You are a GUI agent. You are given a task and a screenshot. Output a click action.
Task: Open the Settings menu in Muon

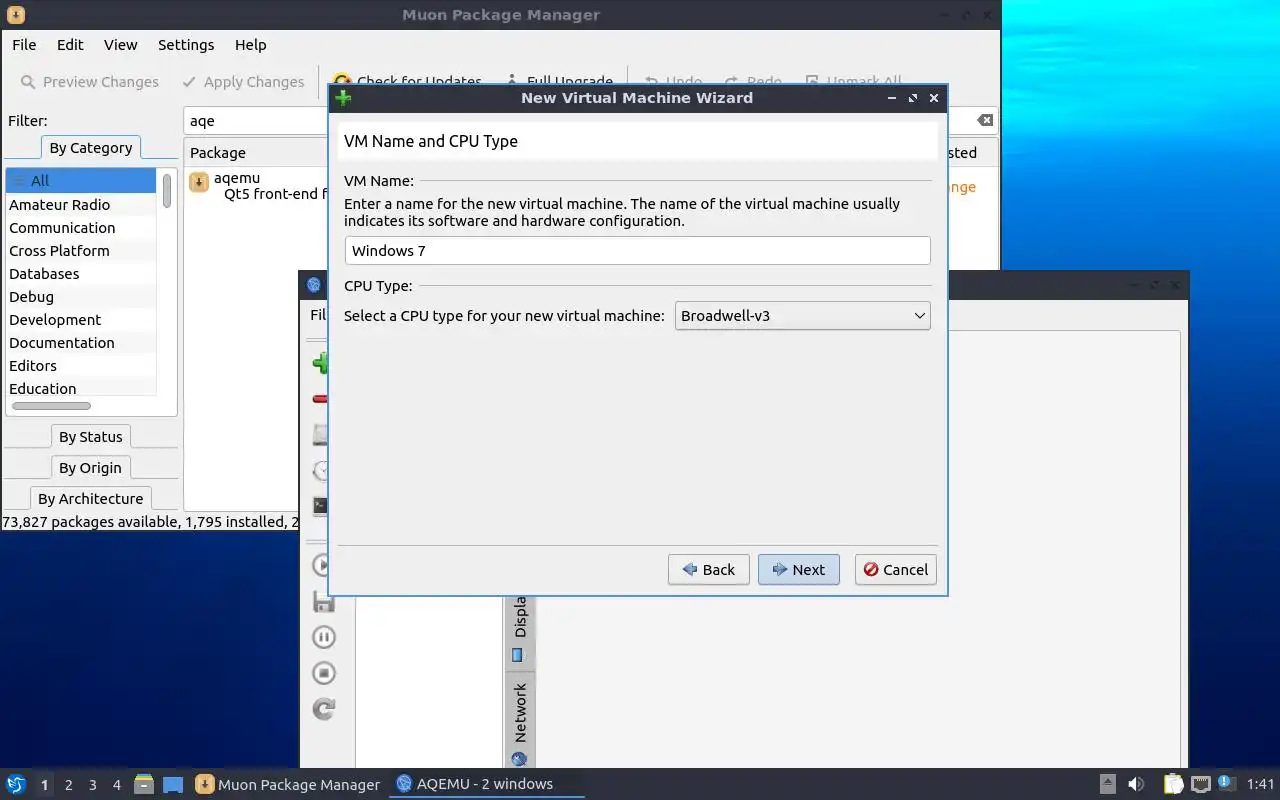click(x=186, y=45)
